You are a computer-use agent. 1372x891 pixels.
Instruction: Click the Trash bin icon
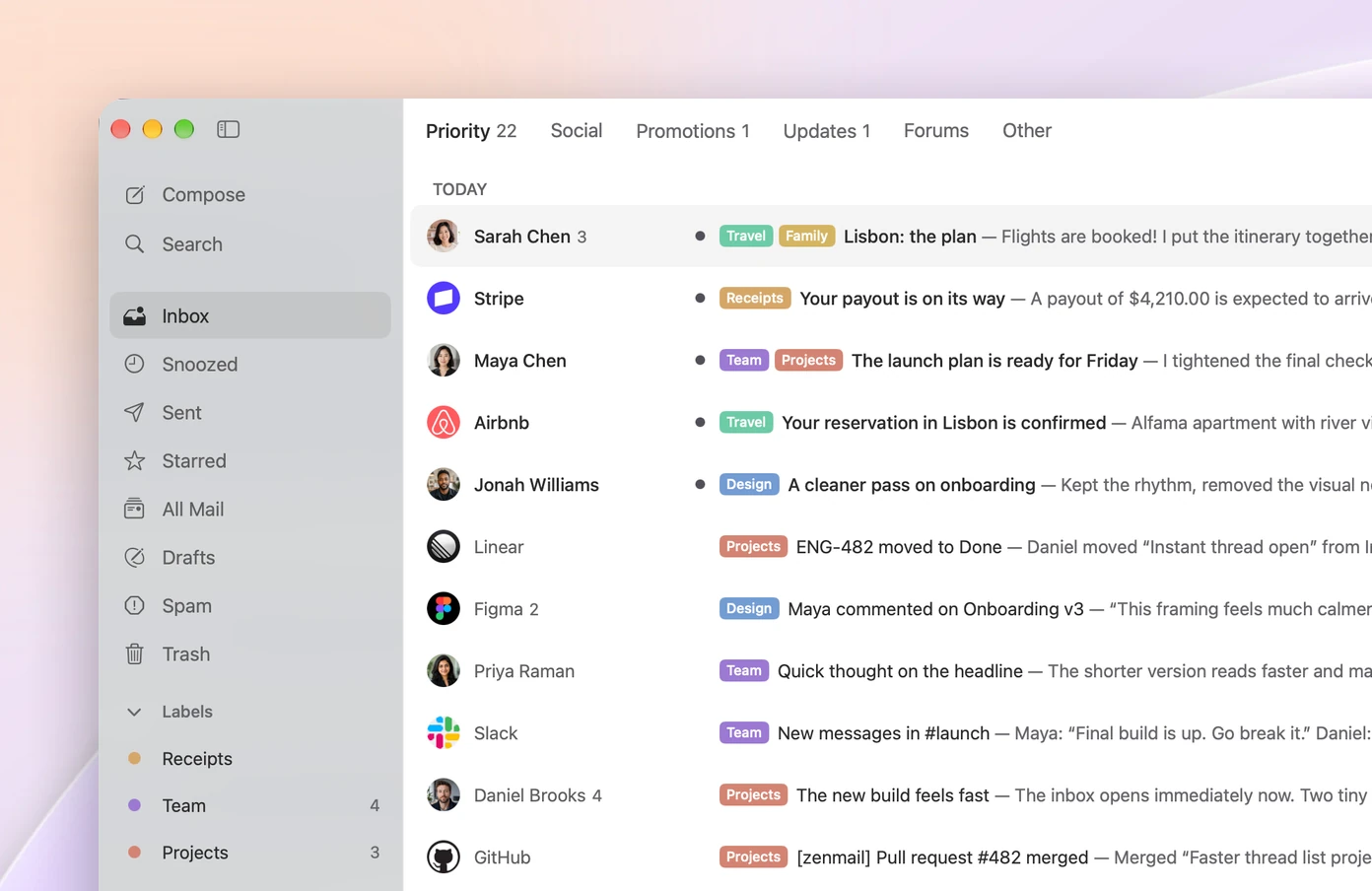tap(135, 654)
